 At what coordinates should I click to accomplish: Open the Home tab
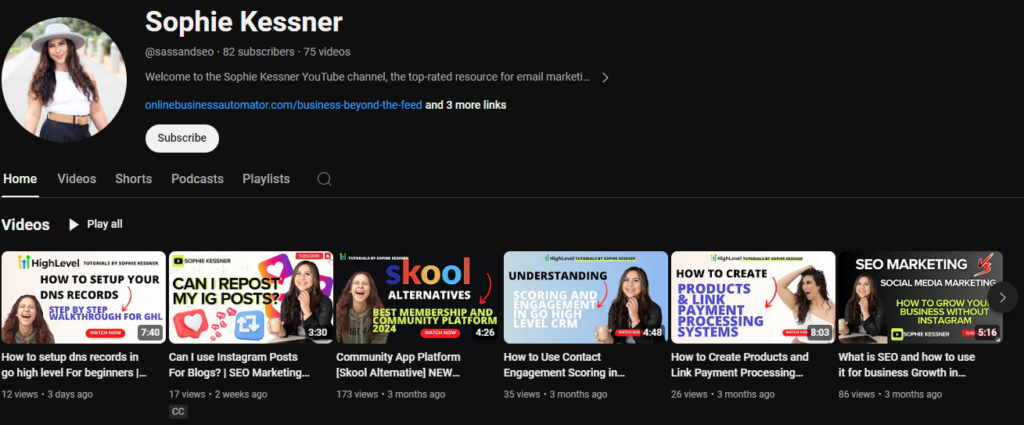point(20,179)
